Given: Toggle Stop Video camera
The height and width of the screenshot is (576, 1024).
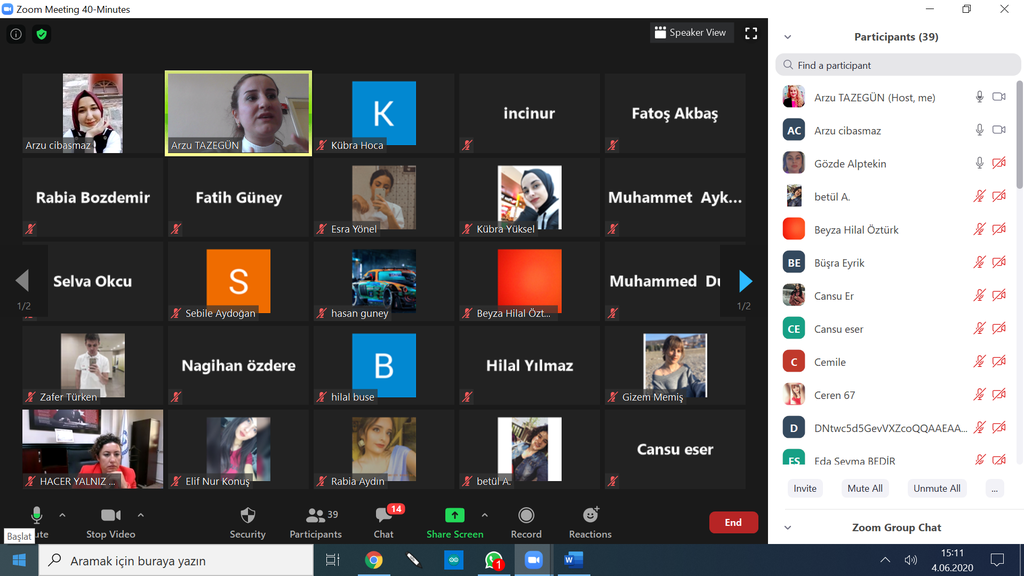Looking at the screenshot, I should tap(110, 516).
